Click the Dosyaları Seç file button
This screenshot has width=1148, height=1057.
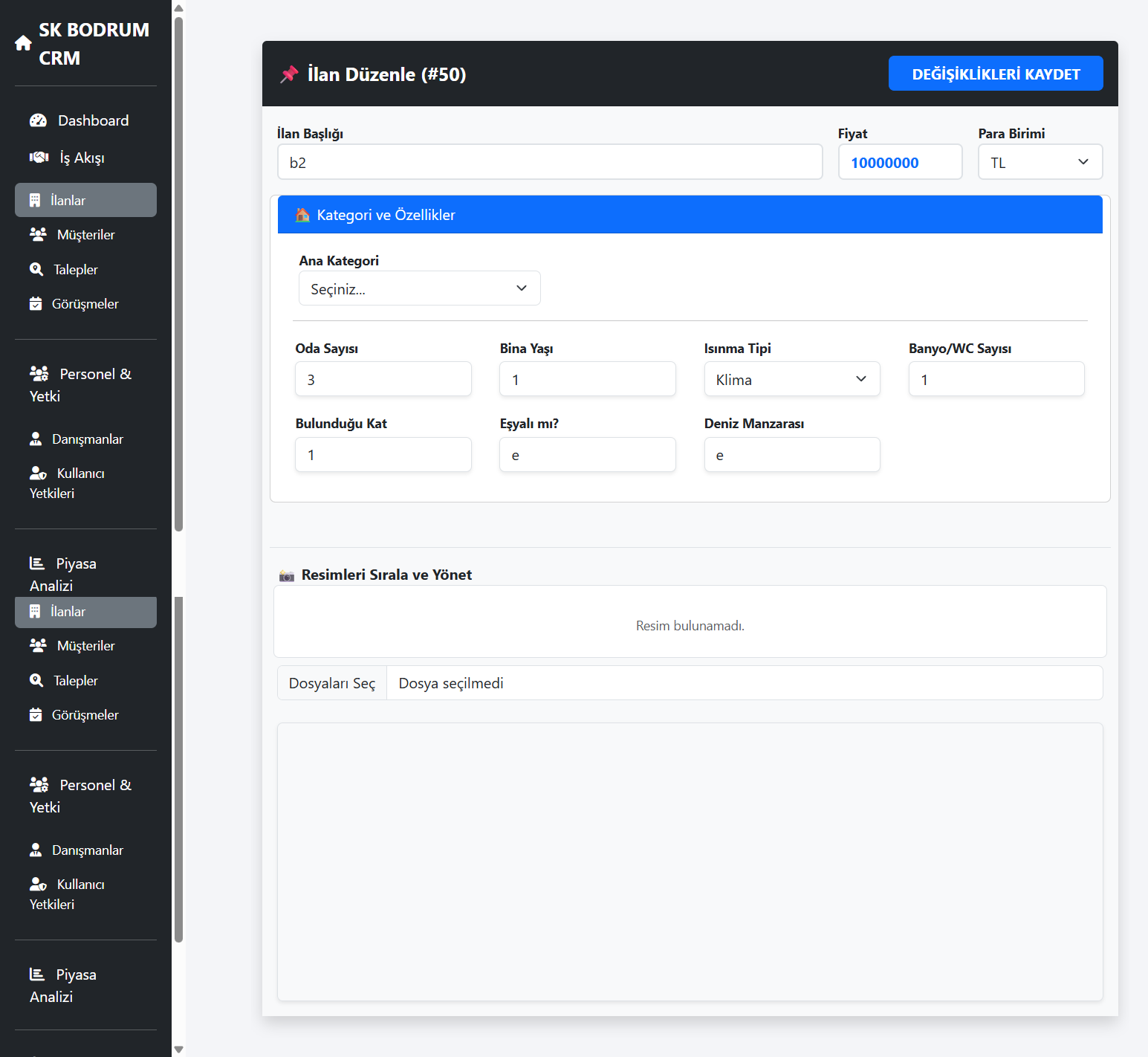point(332,683)
